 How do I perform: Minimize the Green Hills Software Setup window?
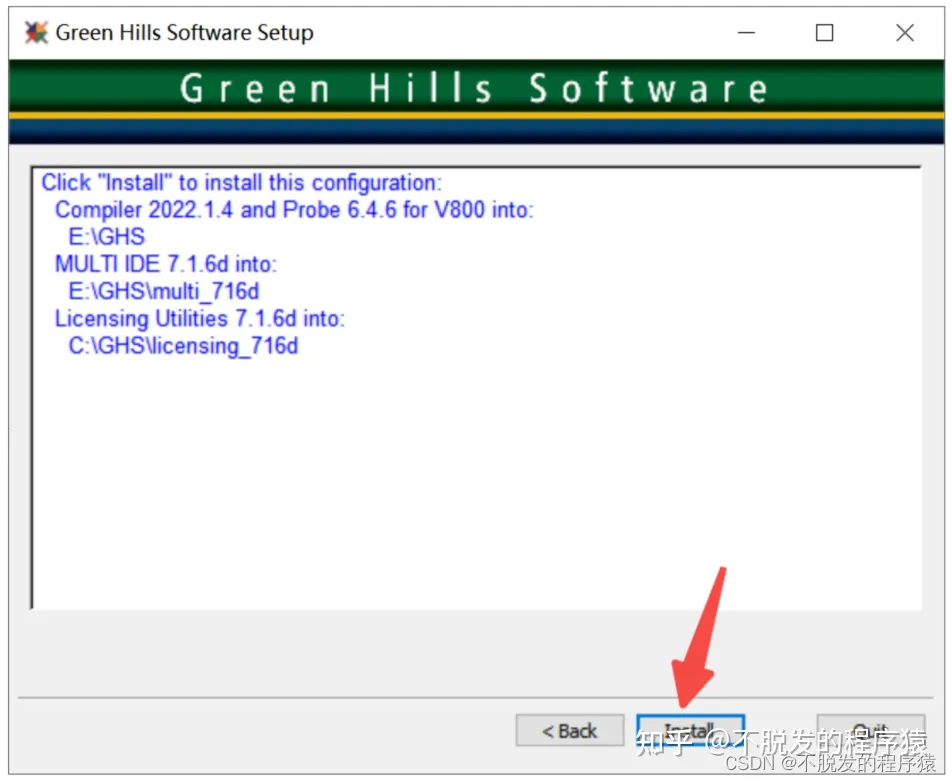(x=746, y=33)
